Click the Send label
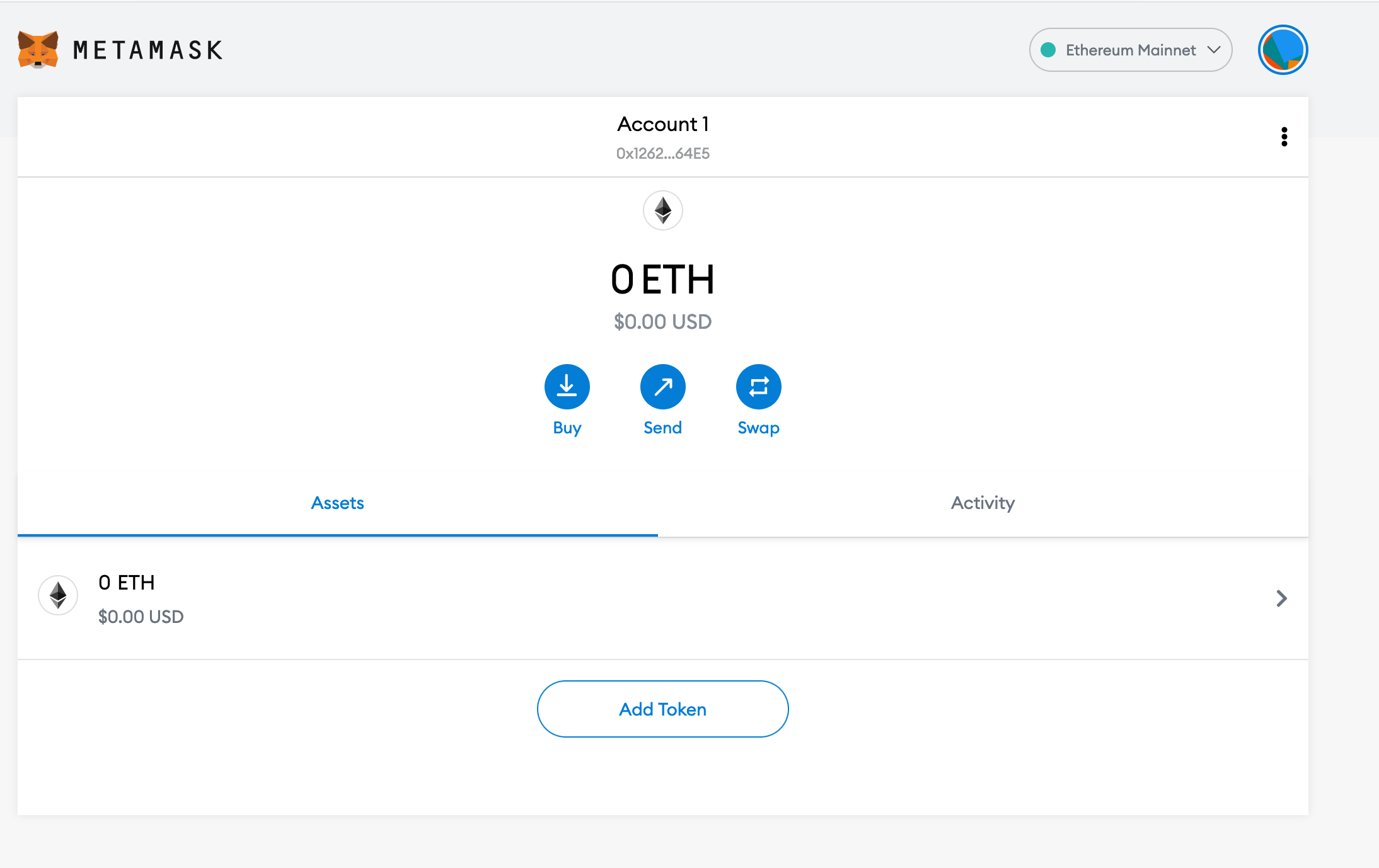1379x868 pixels. (x=663, y=428)
